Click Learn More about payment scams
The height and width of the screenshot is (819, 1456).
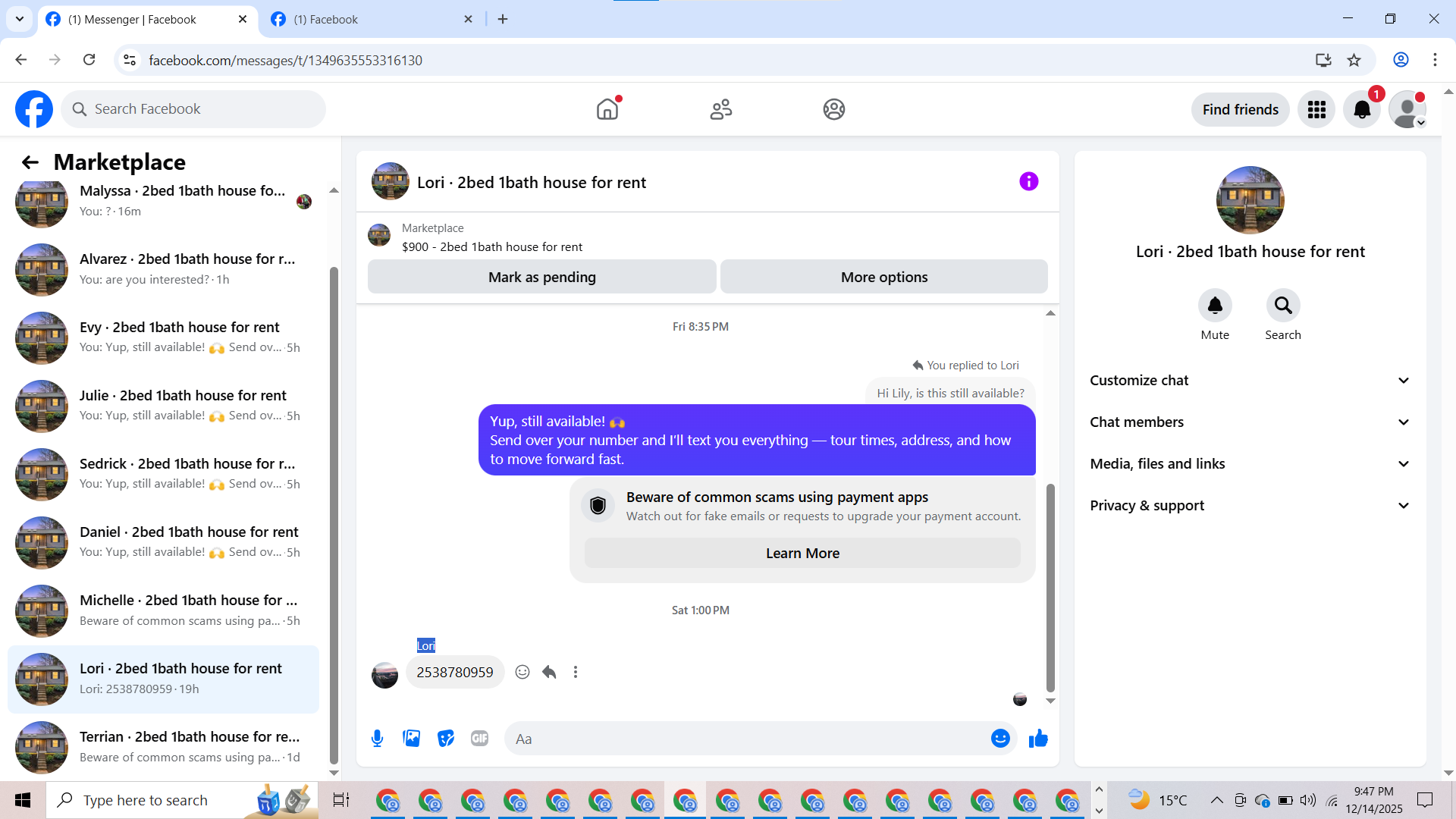click(802, 553)
